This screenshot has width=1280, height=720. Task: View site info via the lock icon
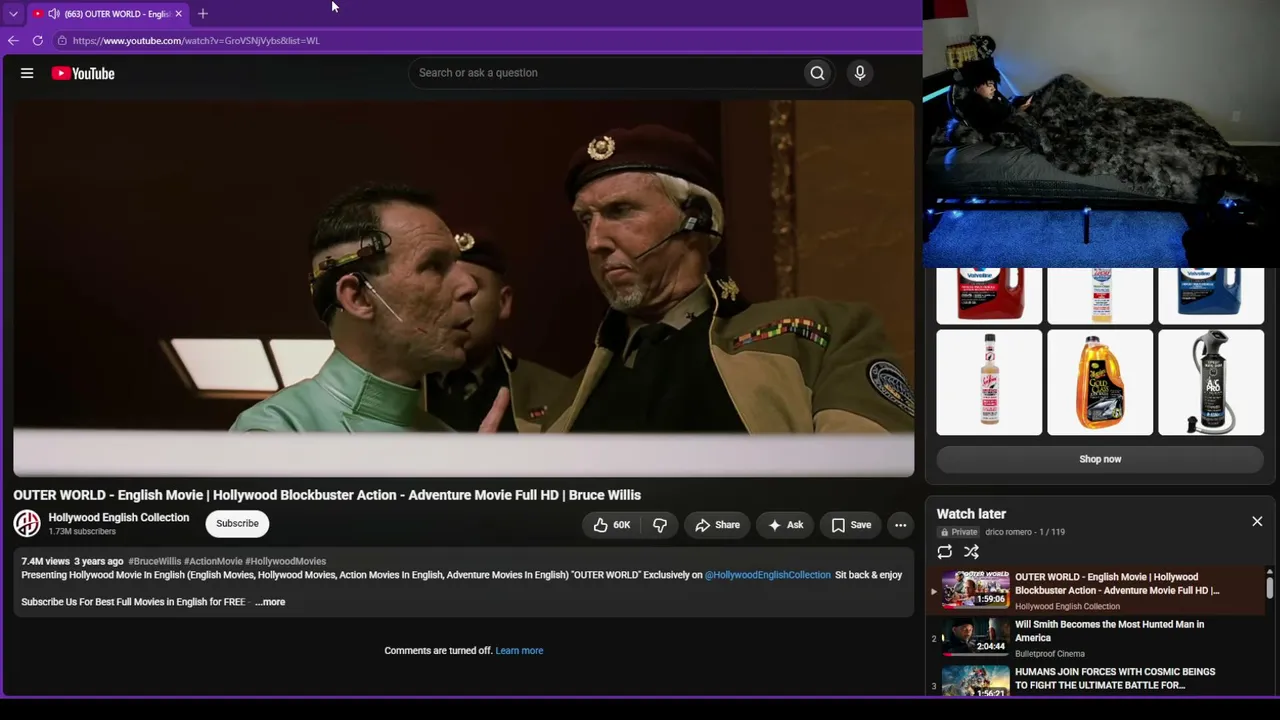click(x=62, y=41)
